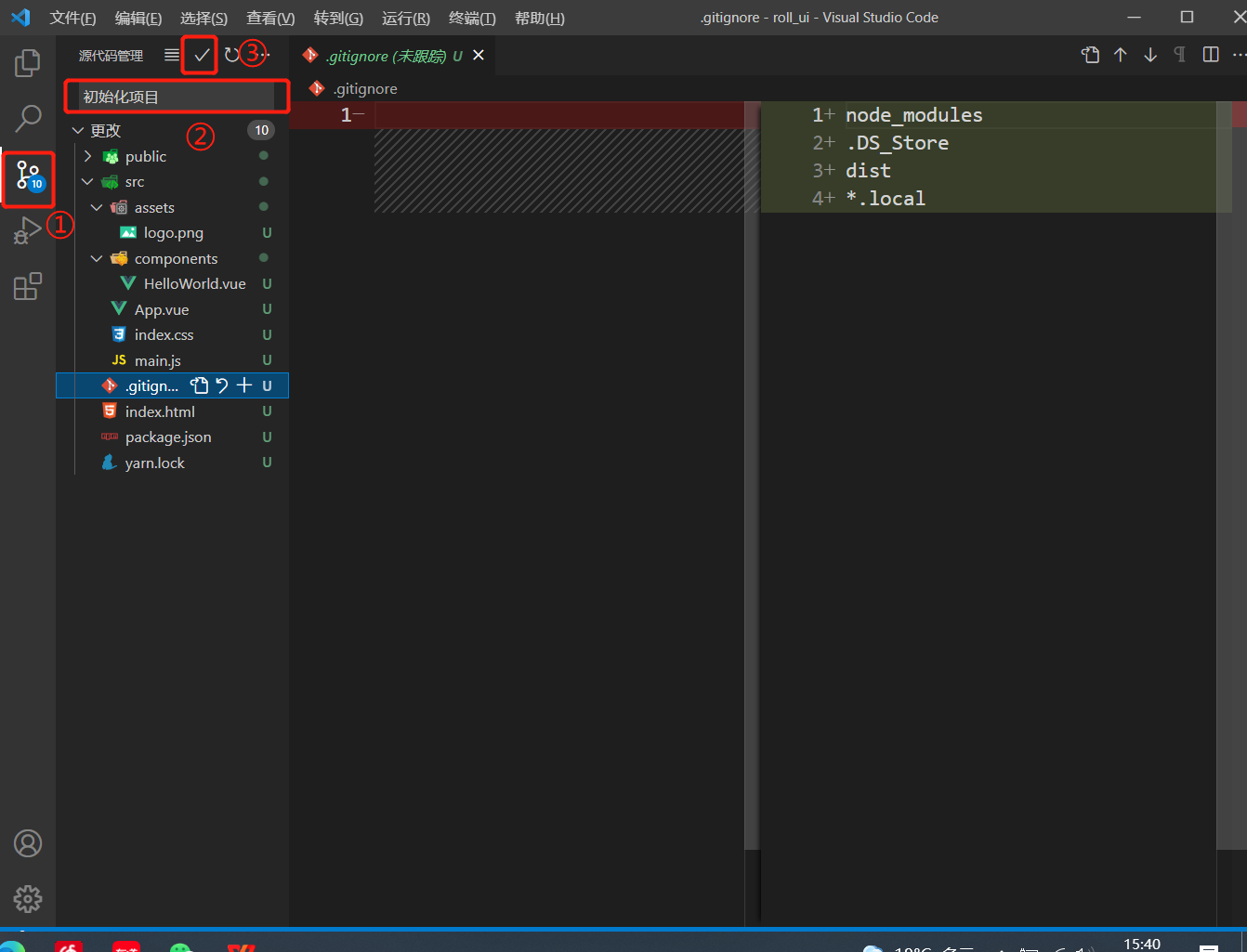Open the Source Control view icon
This screenshot has width=1247, height=952.
[x=28, y=176]
